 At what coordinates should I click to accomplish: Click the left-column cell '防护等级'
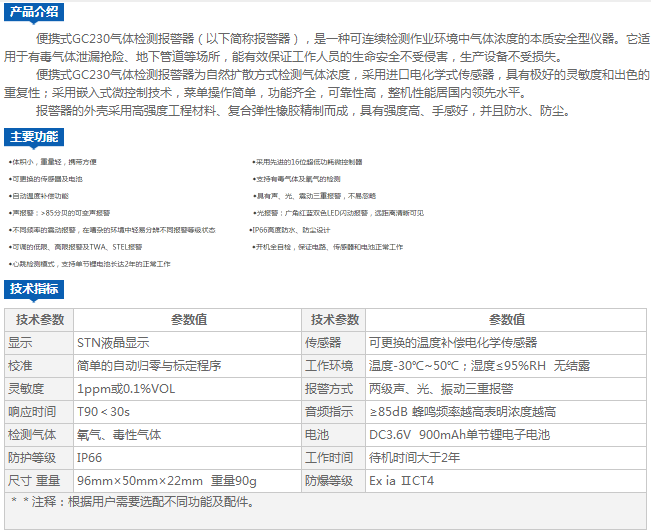pos(39,458)
